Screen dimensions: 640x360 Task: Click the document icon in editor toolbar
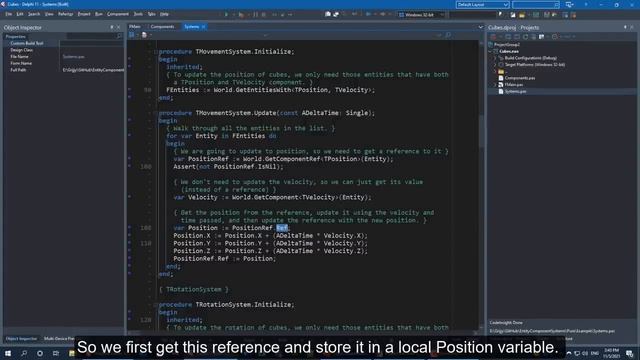tap(144, 35)
